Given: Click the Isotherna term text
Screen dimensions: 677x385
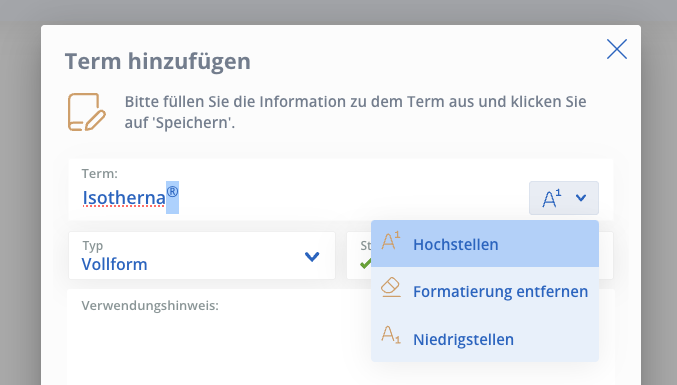Looking at the screenshot, I should pos(124,198).
